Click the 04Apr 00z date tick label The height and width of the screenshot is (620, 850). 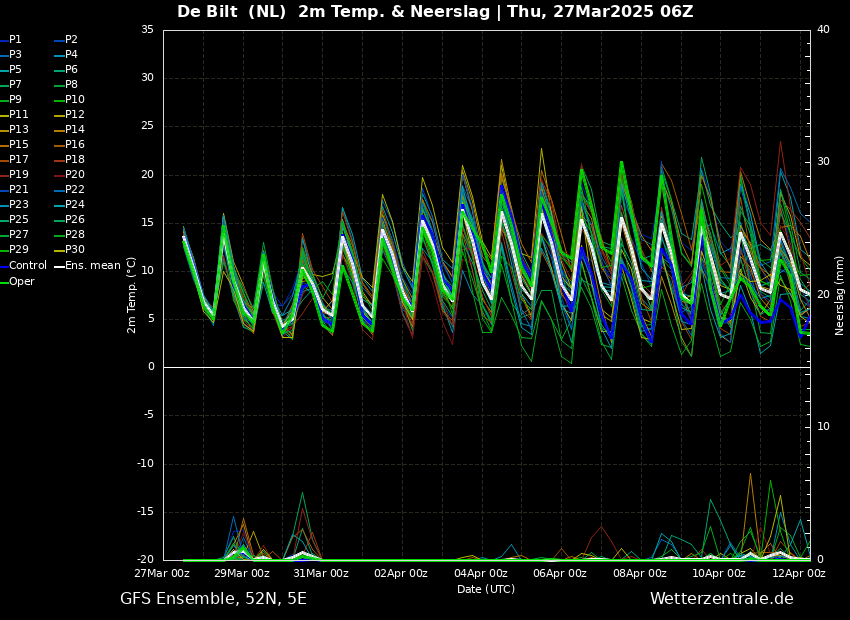coord(482,574)
